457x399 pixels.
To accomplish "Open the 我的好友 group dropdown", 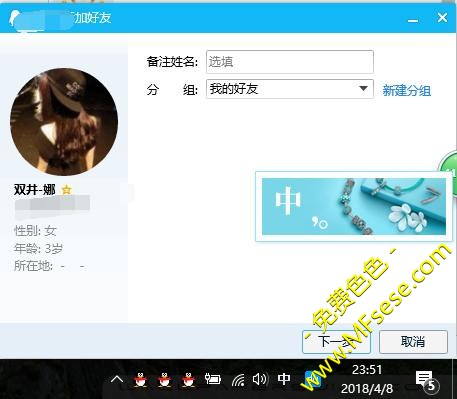I will (290, 89).
